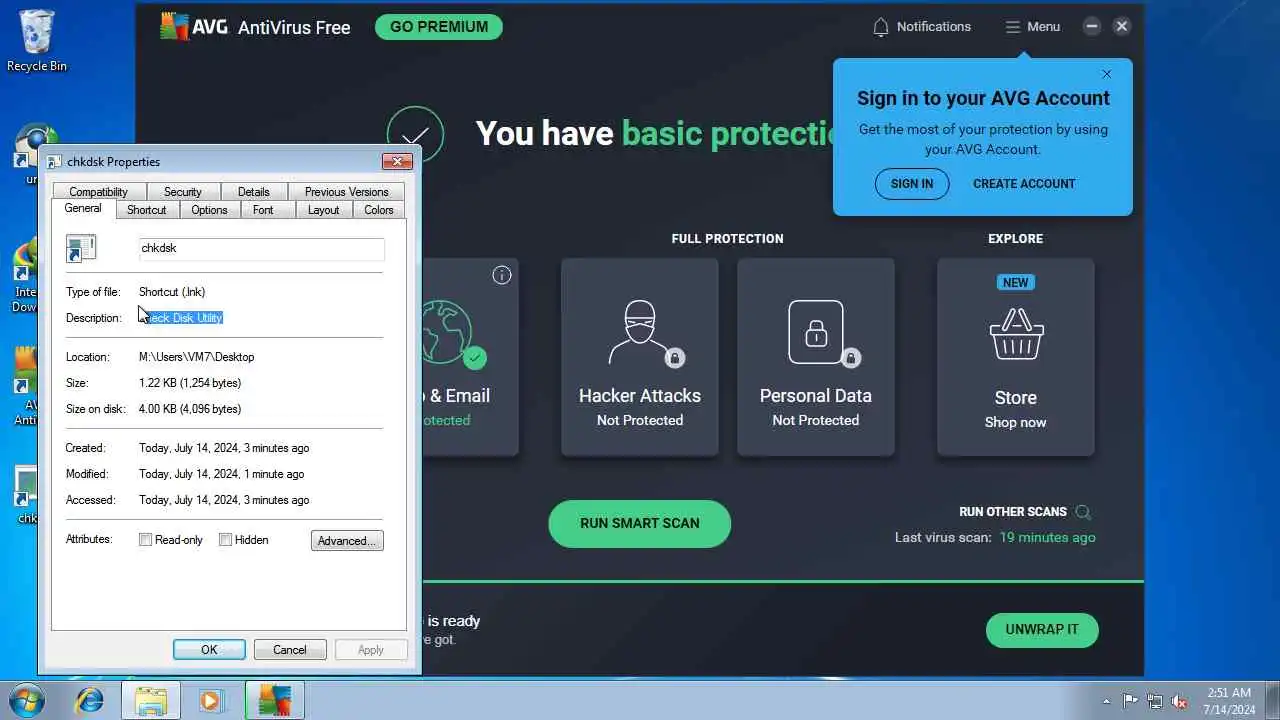Click the chkdsk shortcut icon in Properties
Screen dimensions: 1280x720
[x=81, y=248]
